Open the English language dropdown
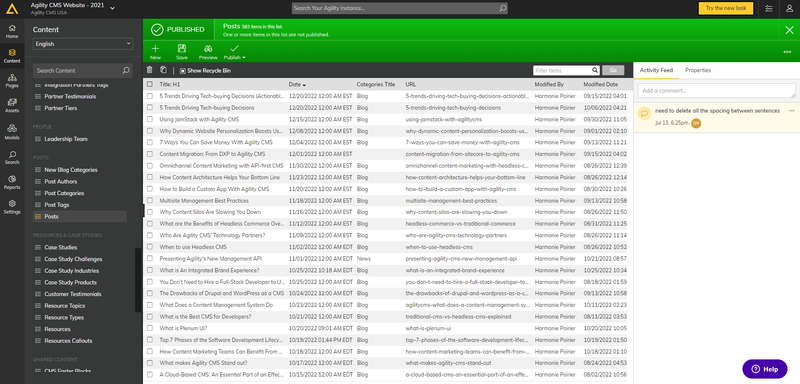The width and height of the screenshot is (800, 384). tap(83, 44)
